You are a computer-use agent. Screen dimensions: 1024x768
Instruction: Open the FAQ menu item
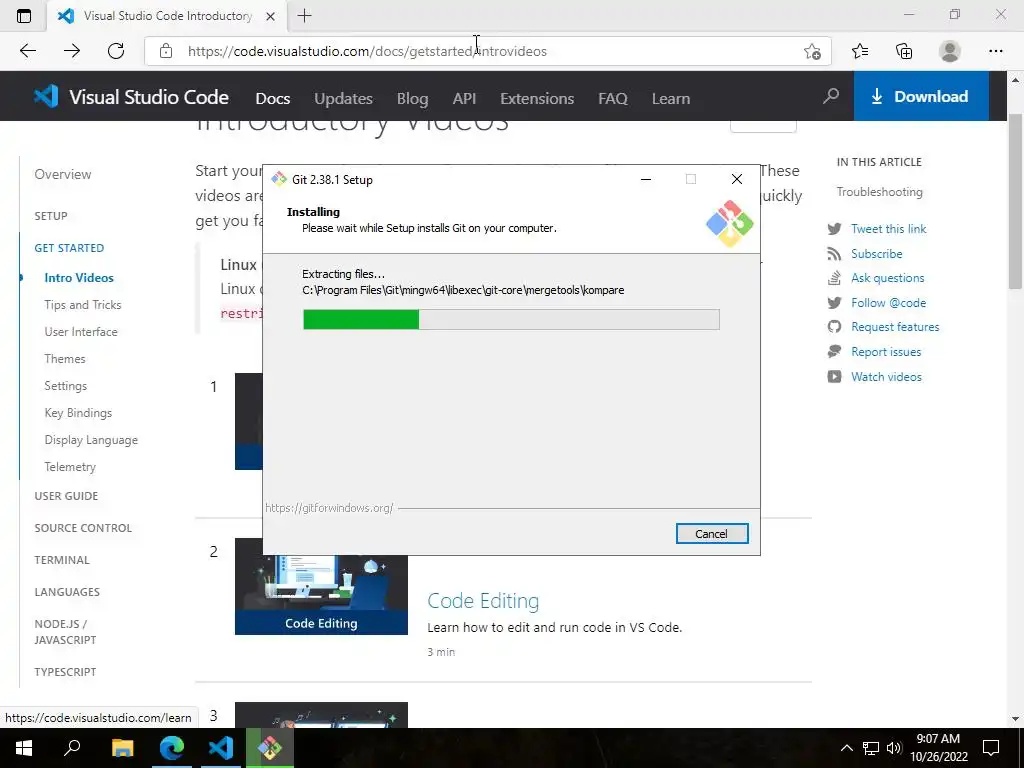pyautogui.click(x=613, y=99)
